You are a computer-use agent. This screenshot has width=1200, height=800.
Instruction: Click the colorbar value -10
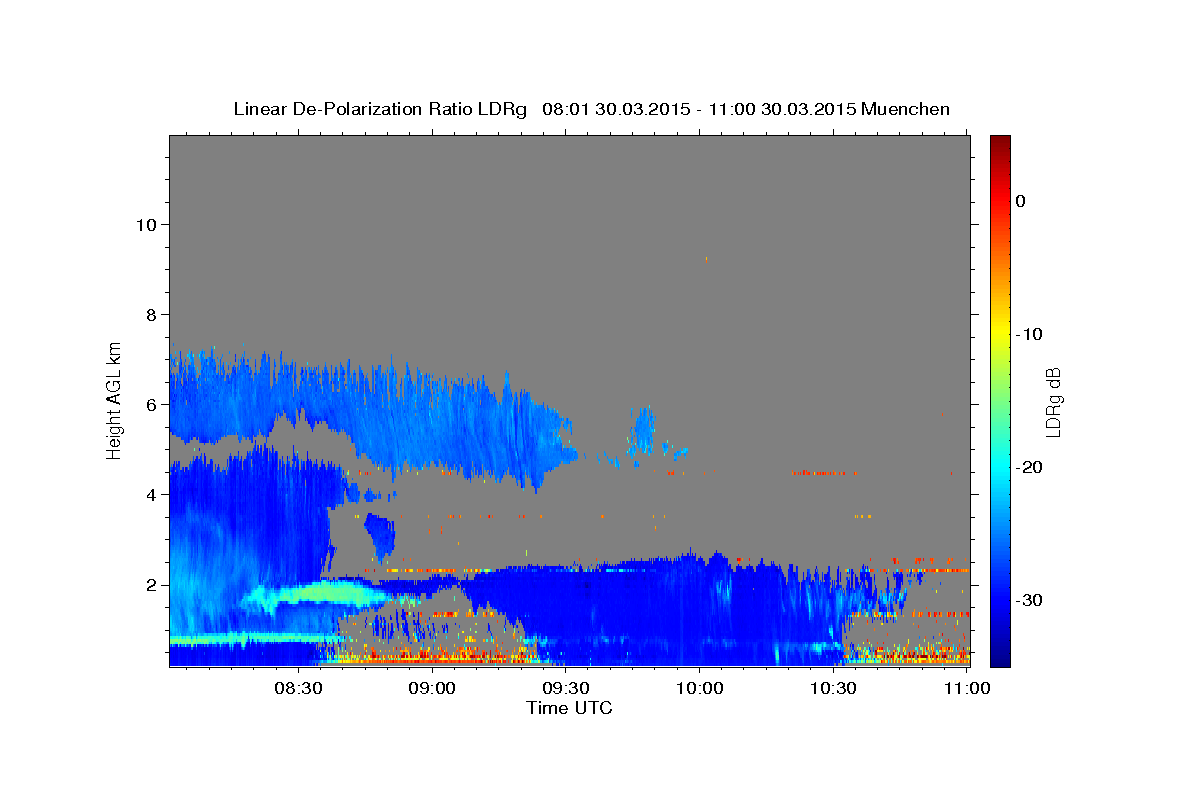pos(1029,334)
